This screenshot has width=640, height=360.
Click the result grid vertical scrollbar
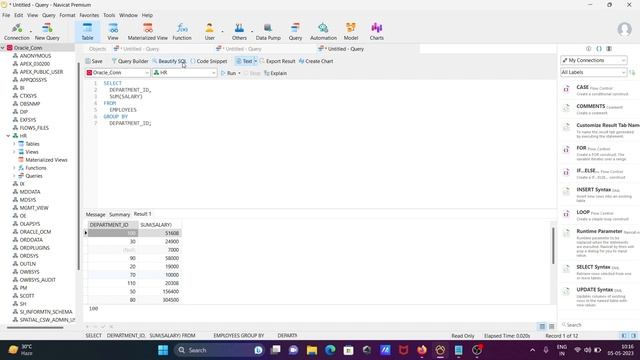(x=553, y=245)
